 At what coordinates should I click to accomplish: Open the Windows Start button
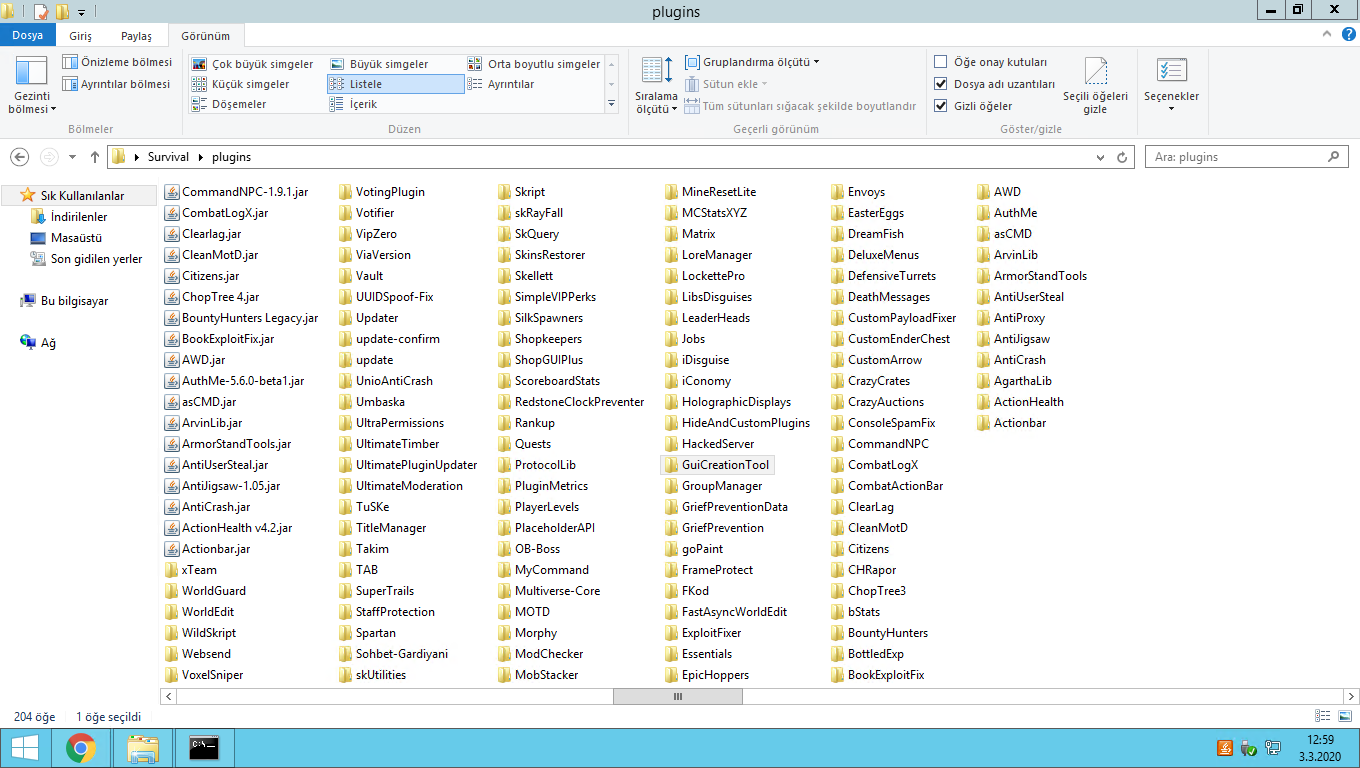click(24, 748)
